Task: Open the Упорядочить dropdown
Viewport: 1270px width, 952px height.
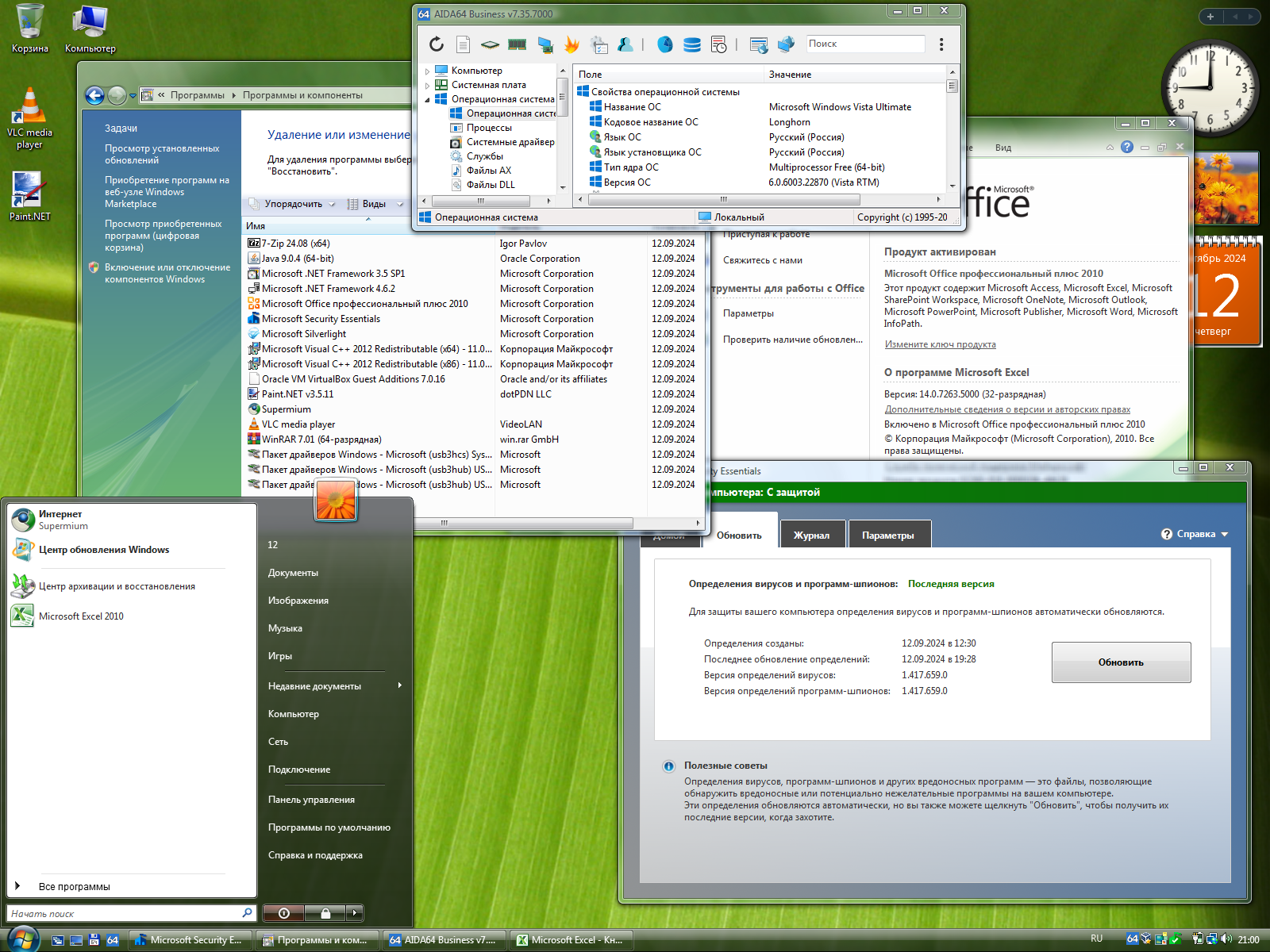Action: click(292, 204)
